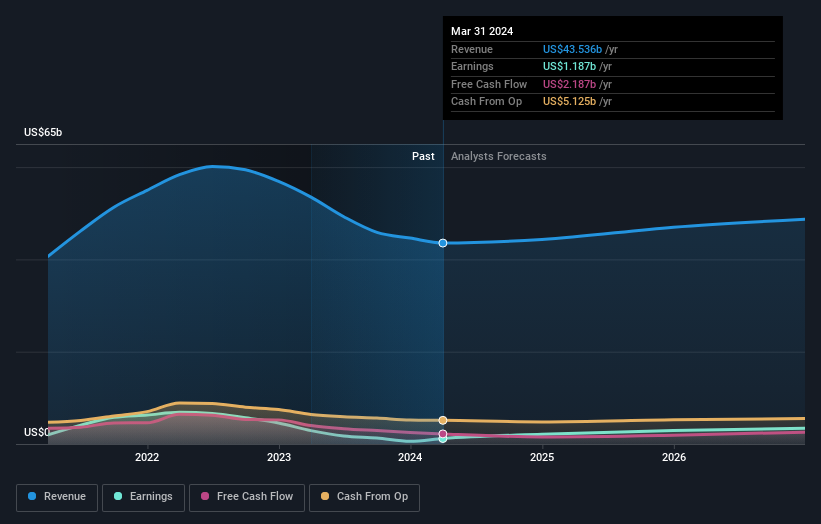821x524 pixels.
Task: Toggle the Cash From Op legend button
Action: click(364, 497)
